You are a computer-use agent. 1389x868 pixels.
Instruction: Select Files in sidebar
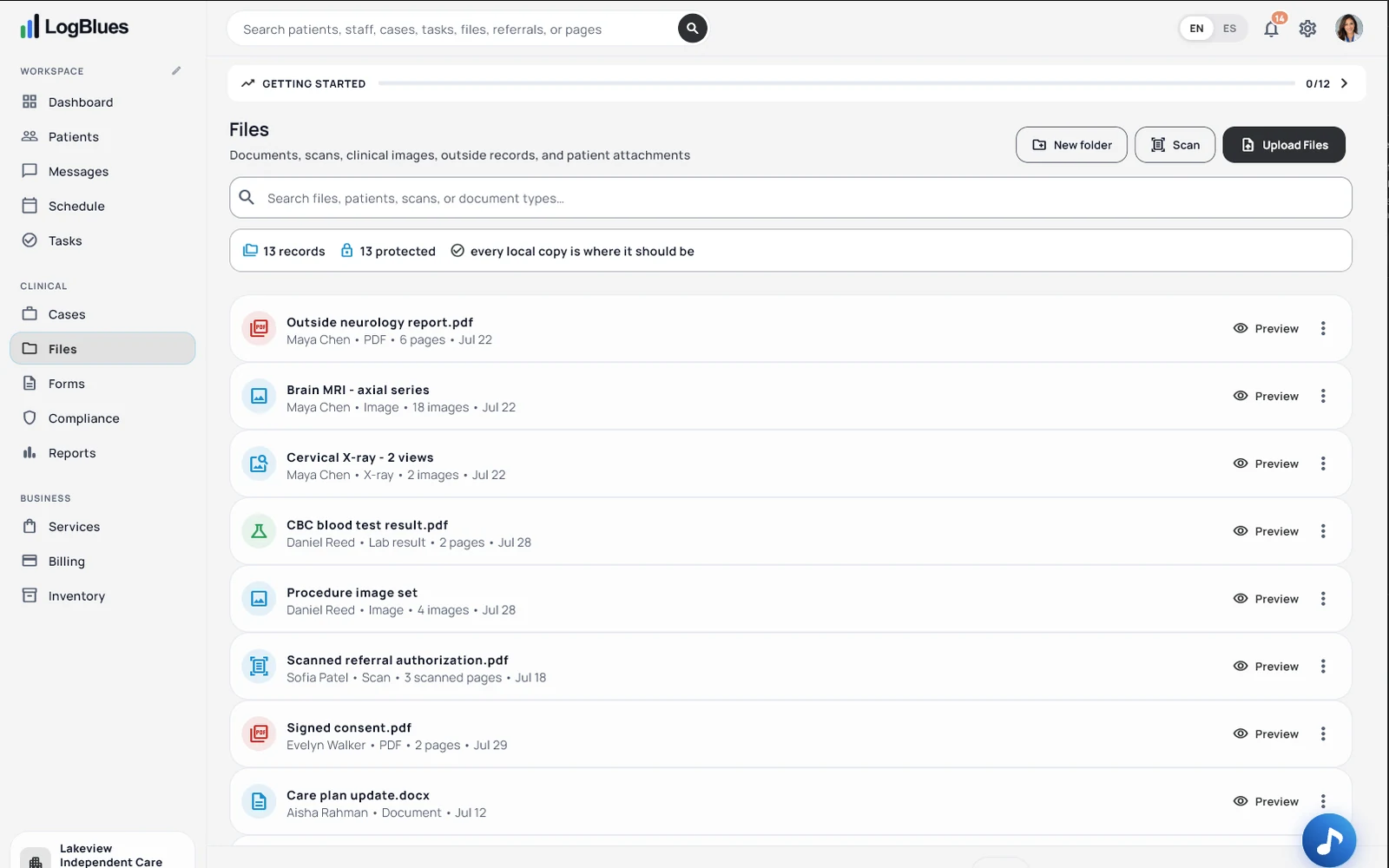pyautogui.click(x=102, y=349)
